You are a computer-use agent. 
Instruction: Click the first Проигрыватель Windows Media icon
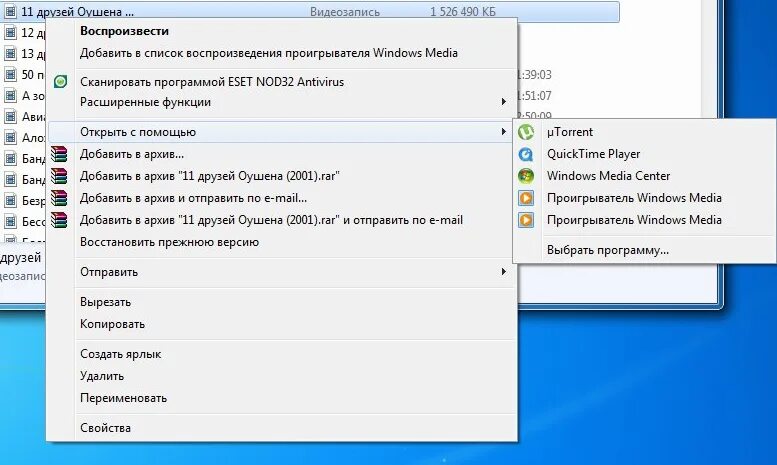coord(526,198)
